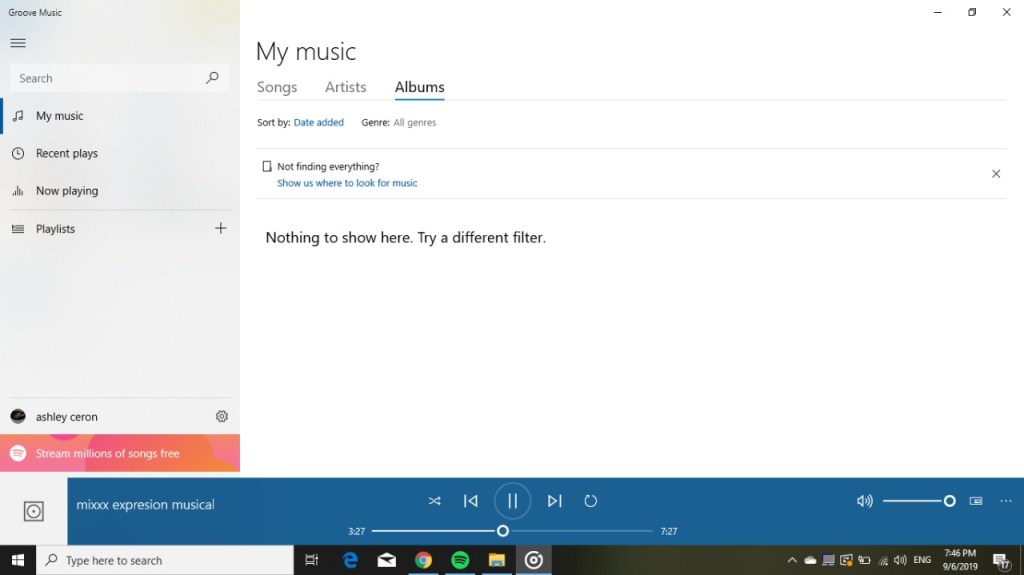Switch to the Songs tab

pyautogui.click(x=277, y=87)
